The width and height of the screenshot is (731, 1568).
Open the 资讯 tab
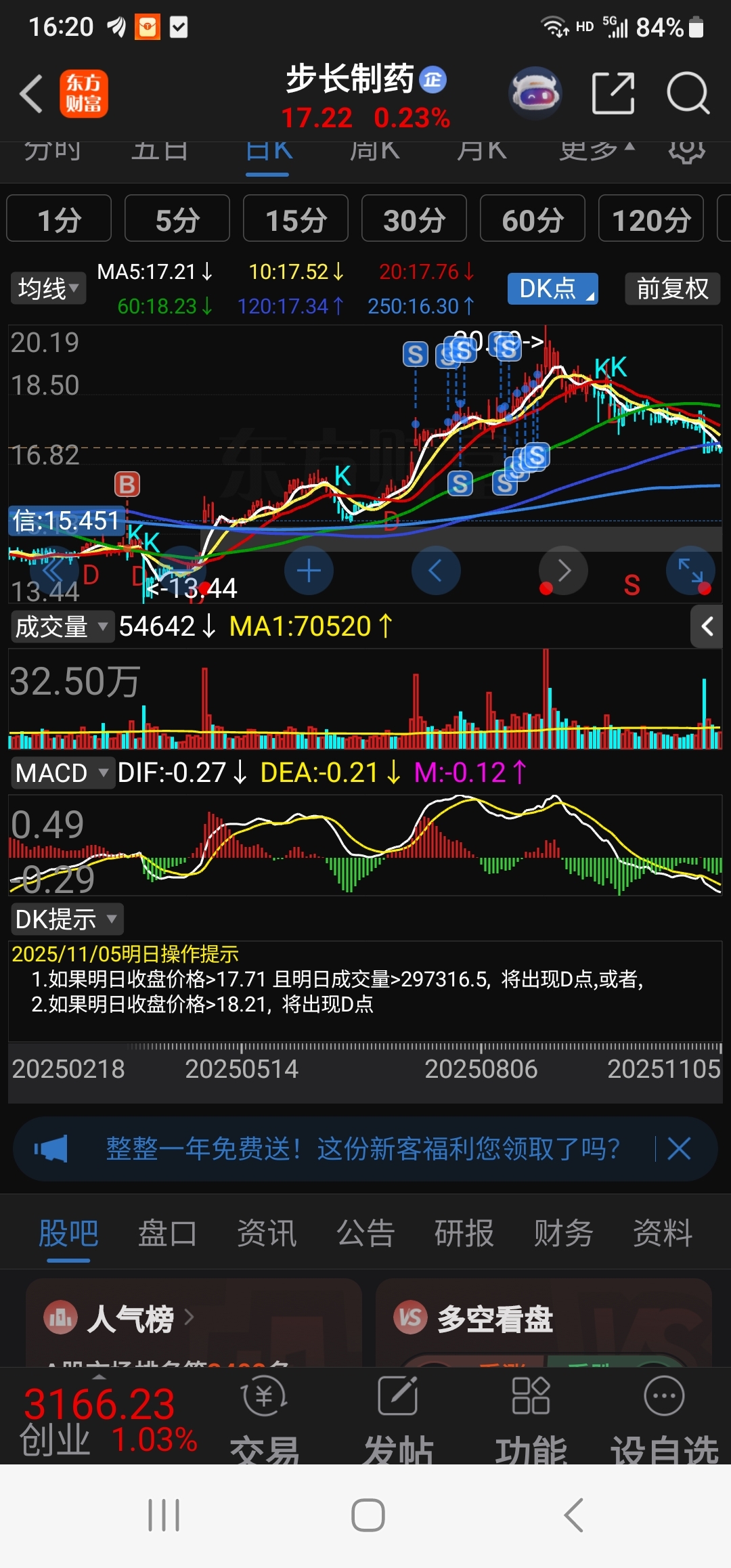tap(267, 1234)
